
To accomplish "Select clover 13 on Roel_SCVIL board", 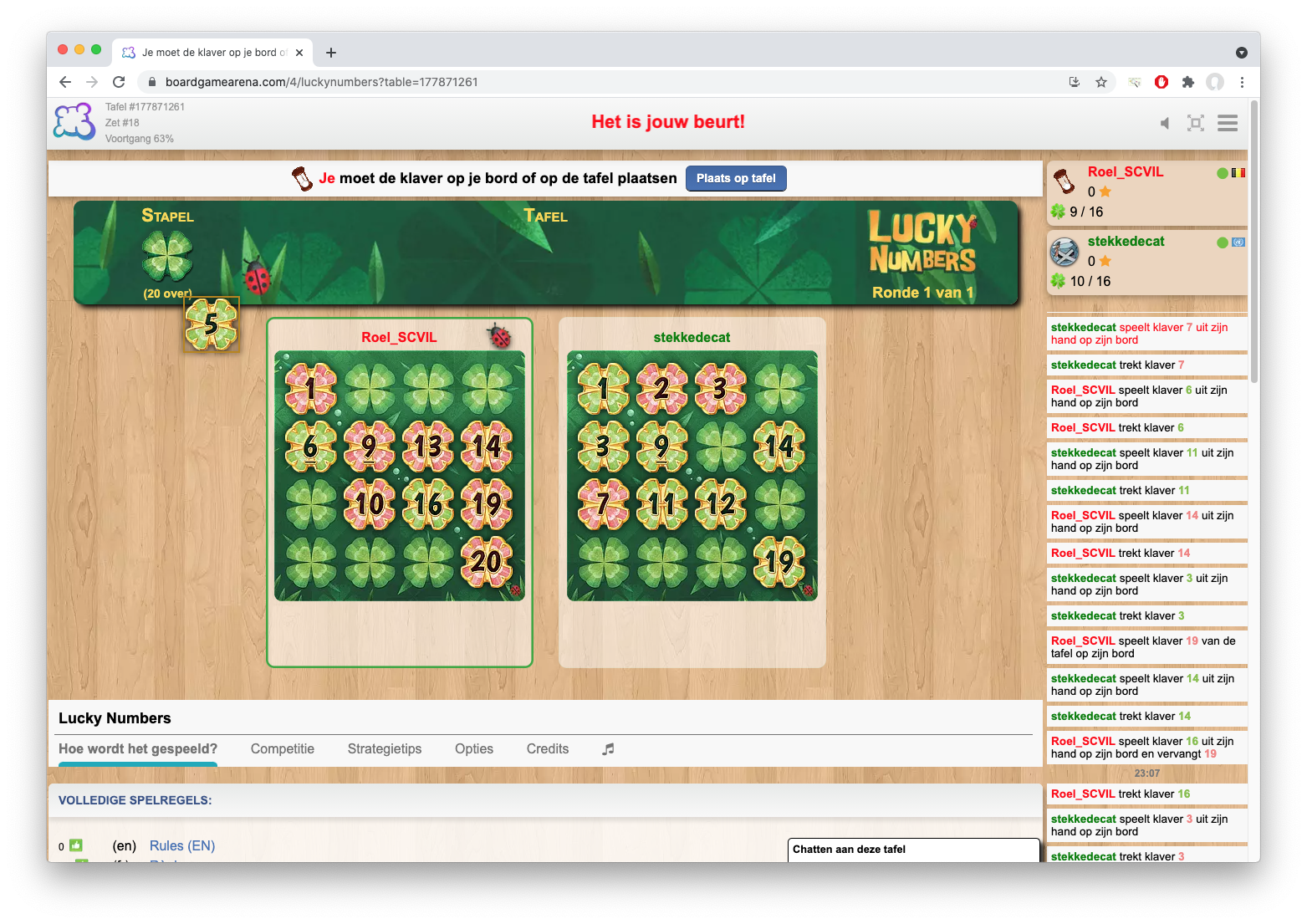I will (428, 447).
